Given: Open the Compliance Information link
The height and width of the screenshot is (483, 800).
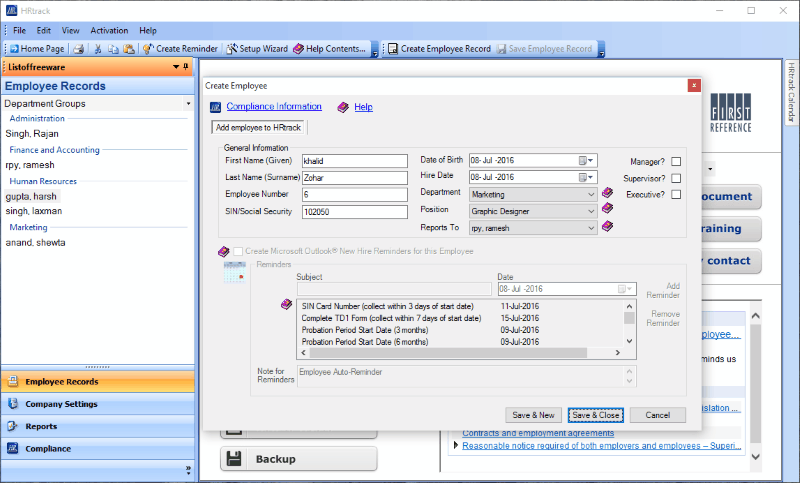Looking at the screenshot, I should (274, 106).
